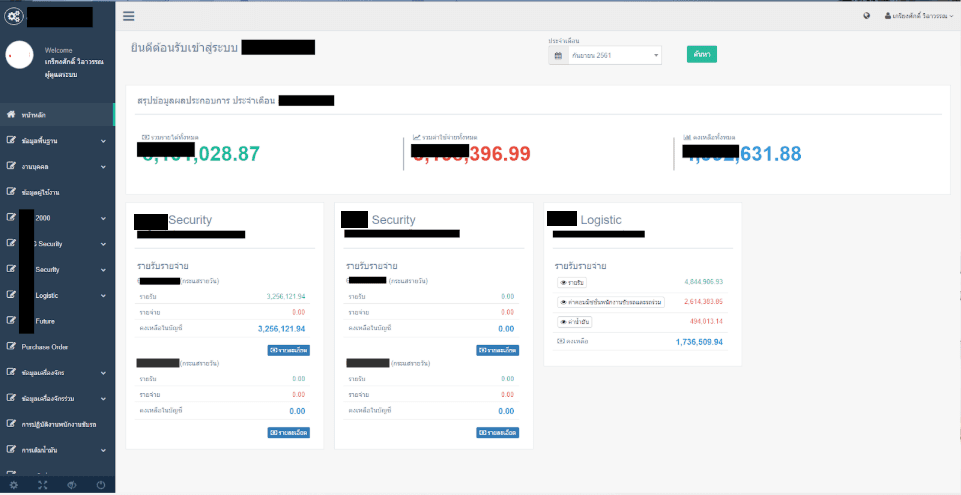
Task: Click the gears logo icon at top left
Action: coord(13,16)
